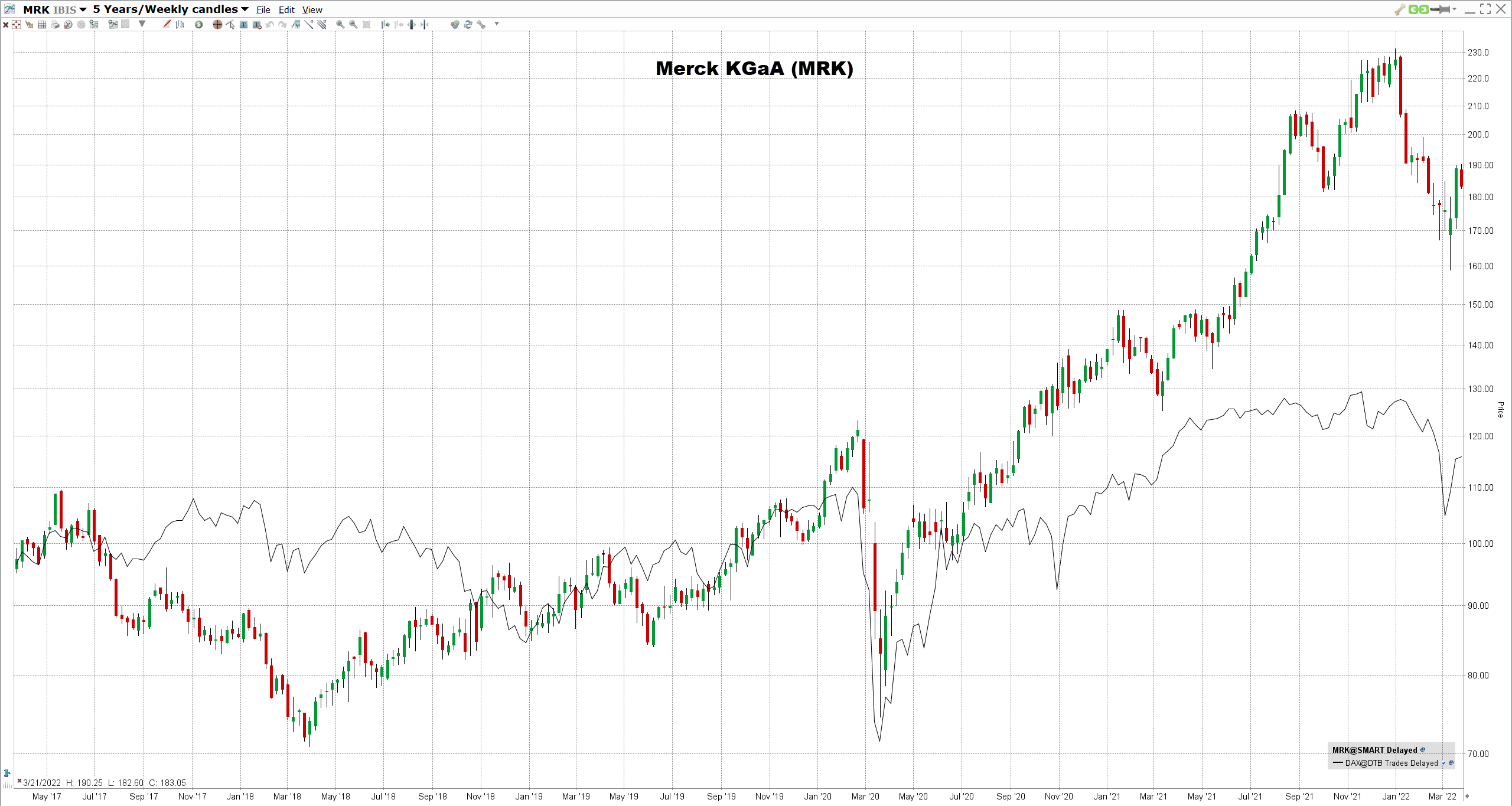Click the small x beside 3/21/2022 readout
Image resolution: width=1512 pixels, height=806 pixels.
(19, 781)
